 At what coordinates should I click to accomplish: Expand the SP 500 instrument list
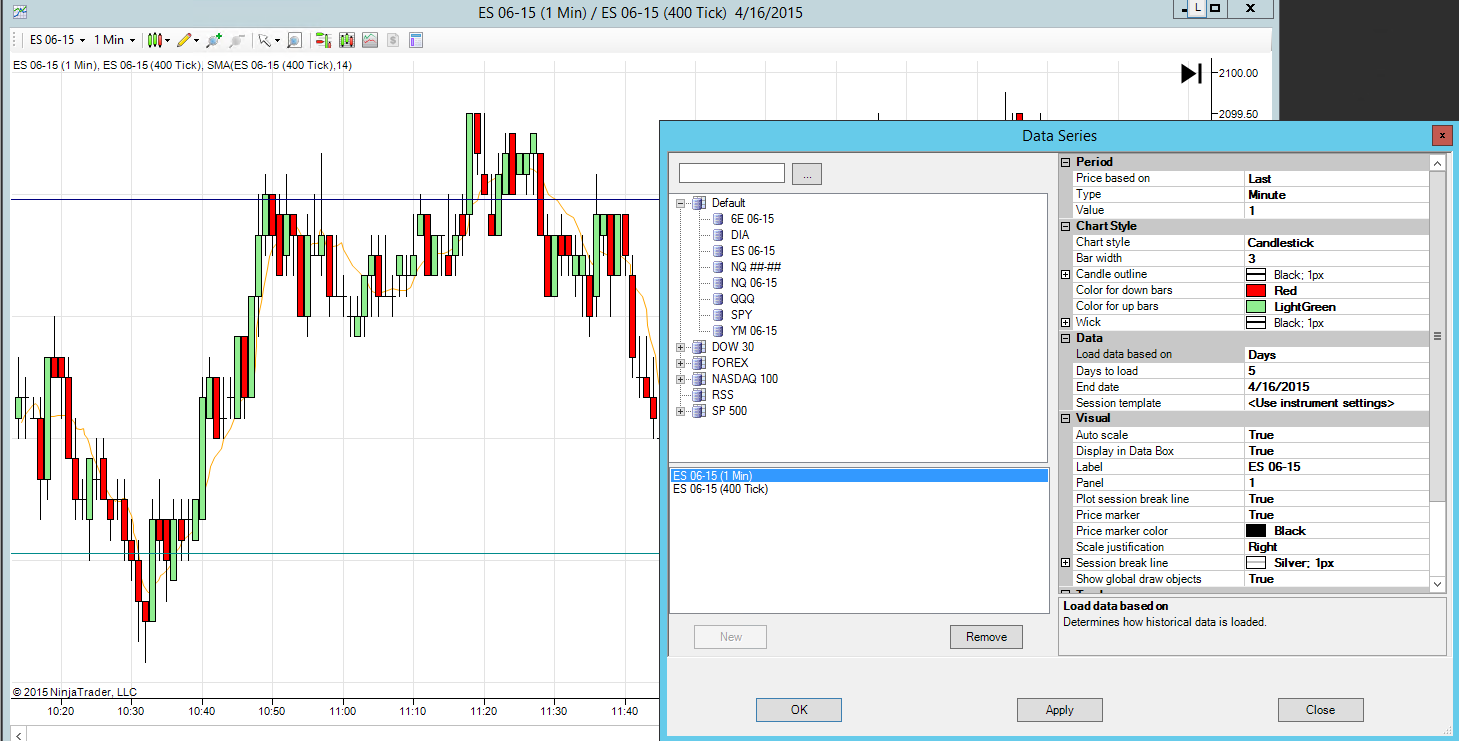pos(681,411)
